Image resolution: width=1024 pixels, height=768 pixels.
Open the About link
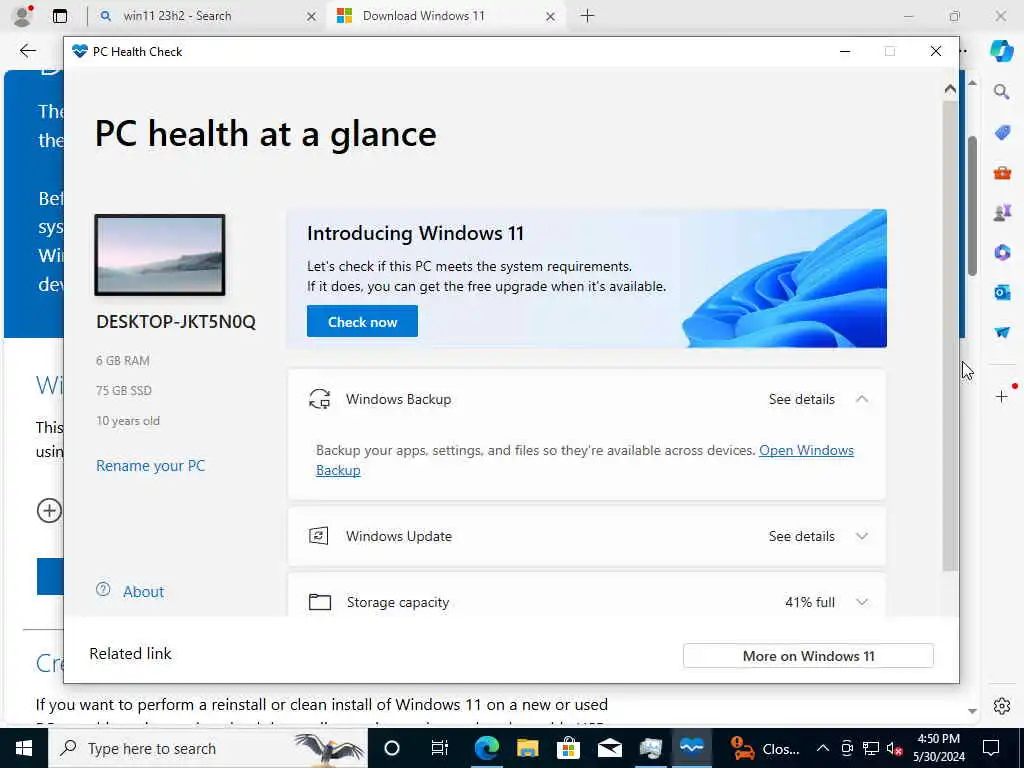click(x=144, y=592)
